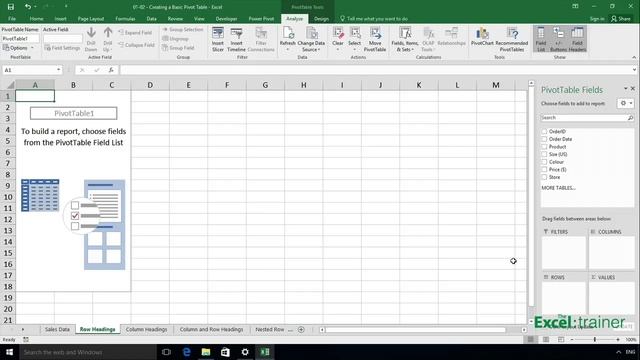
Task: Toggle the Field List button
Action: (x=541, y=39)
